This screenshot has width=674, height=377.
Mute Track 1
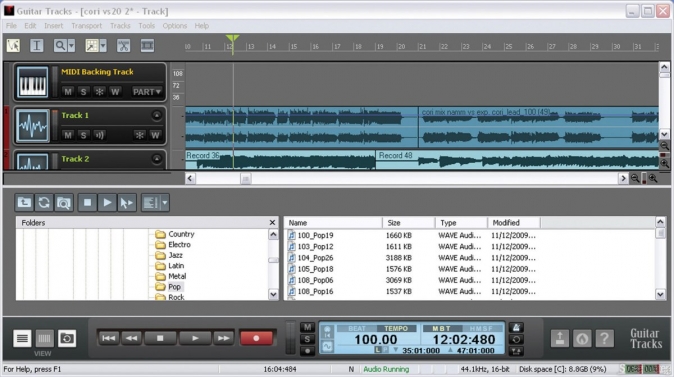tap(67, 135)
